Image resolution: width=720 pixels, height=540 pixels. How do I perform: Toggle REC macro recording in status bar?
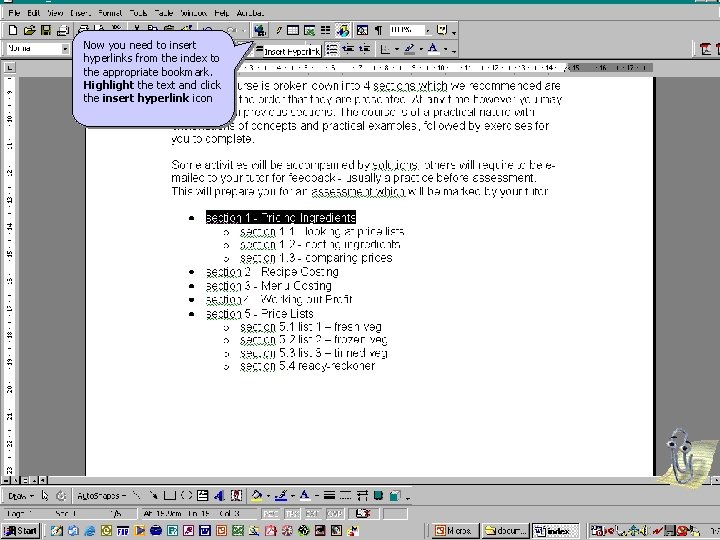270,514
